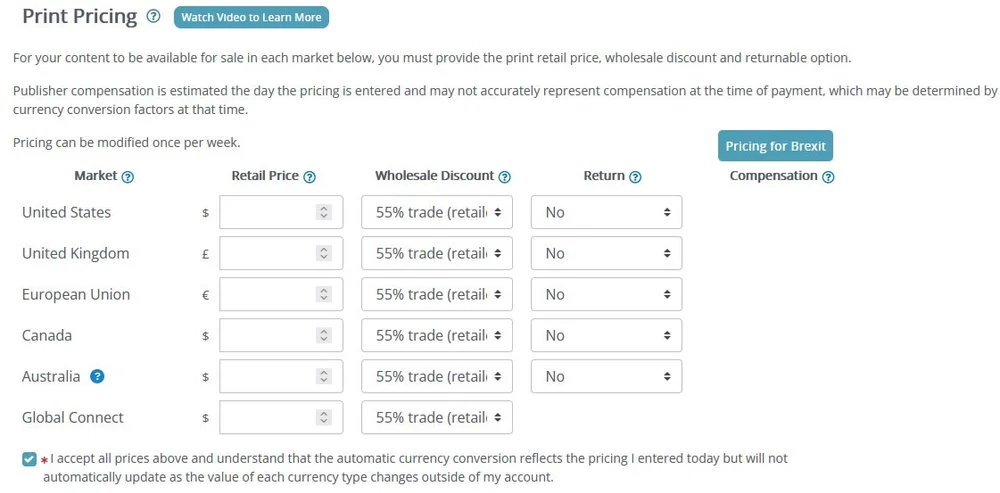Image resolution: width=1000 pixels, height=493 pixels.
Task: Click the European Union price stepper arrows
Action: [x=323, y=294]
